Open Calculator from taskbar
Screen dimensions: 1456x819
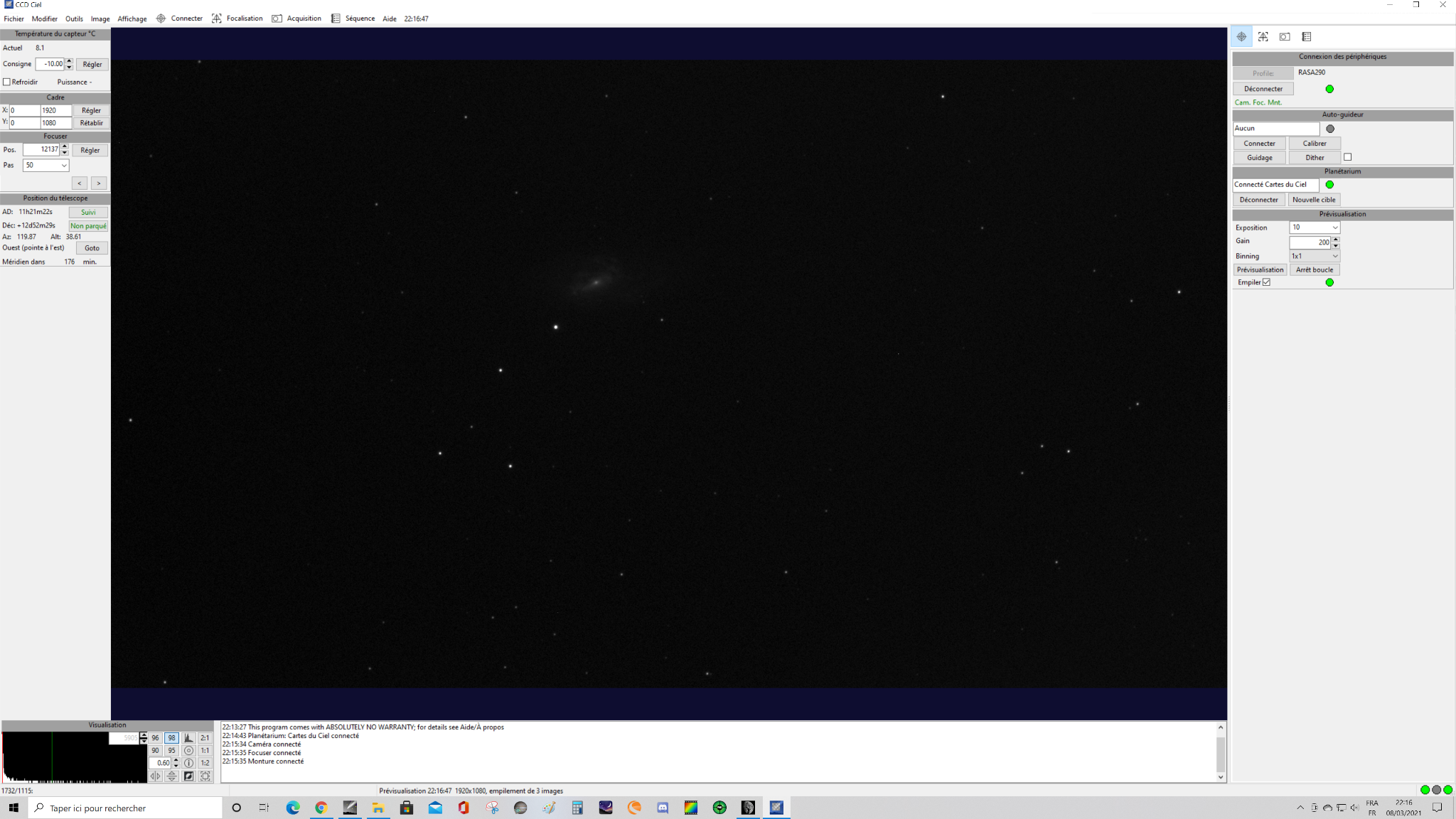(x=577, y=808)
